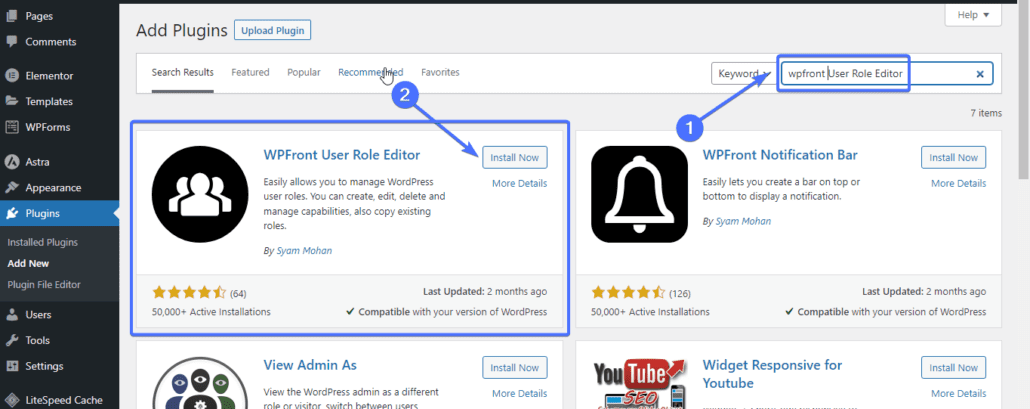Click the Plugins plug icon

11,213
